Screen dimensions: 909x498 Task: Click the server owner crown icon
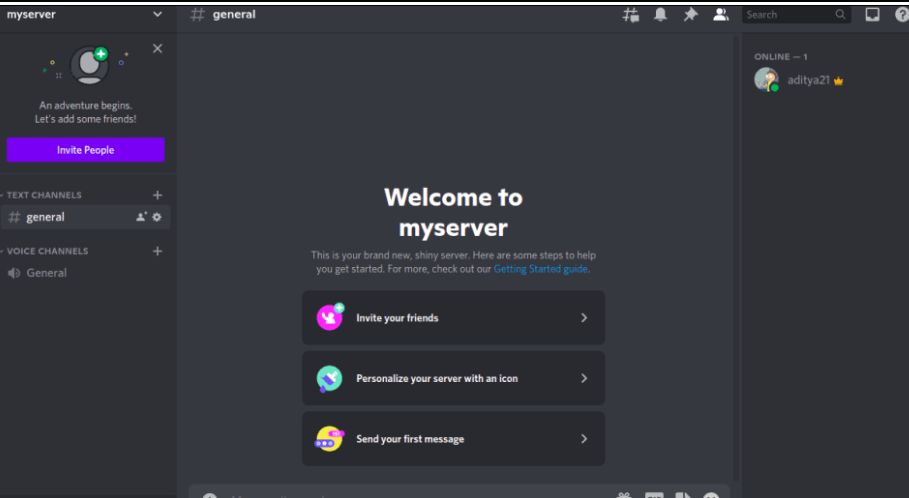coord(838,81)
